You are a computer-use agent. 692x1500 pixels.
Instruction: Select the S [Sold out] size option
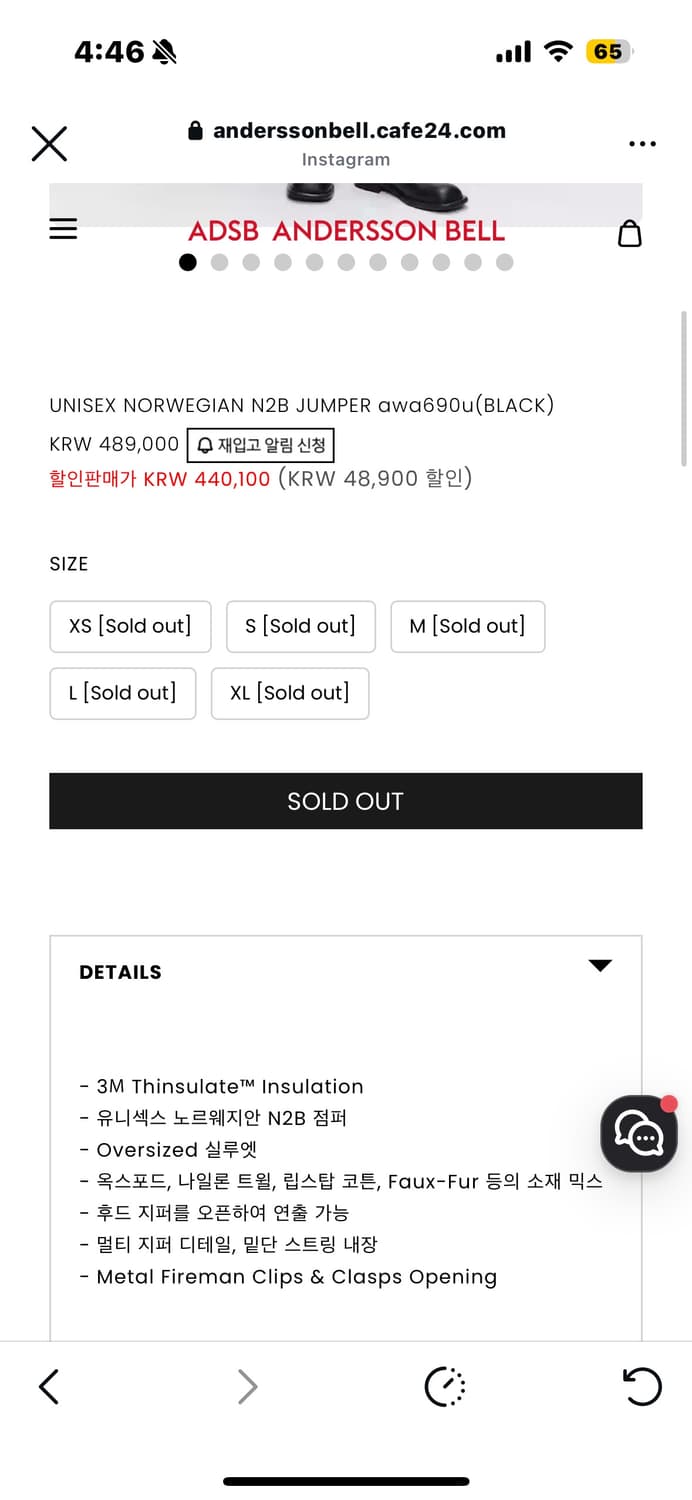point(300,626)
